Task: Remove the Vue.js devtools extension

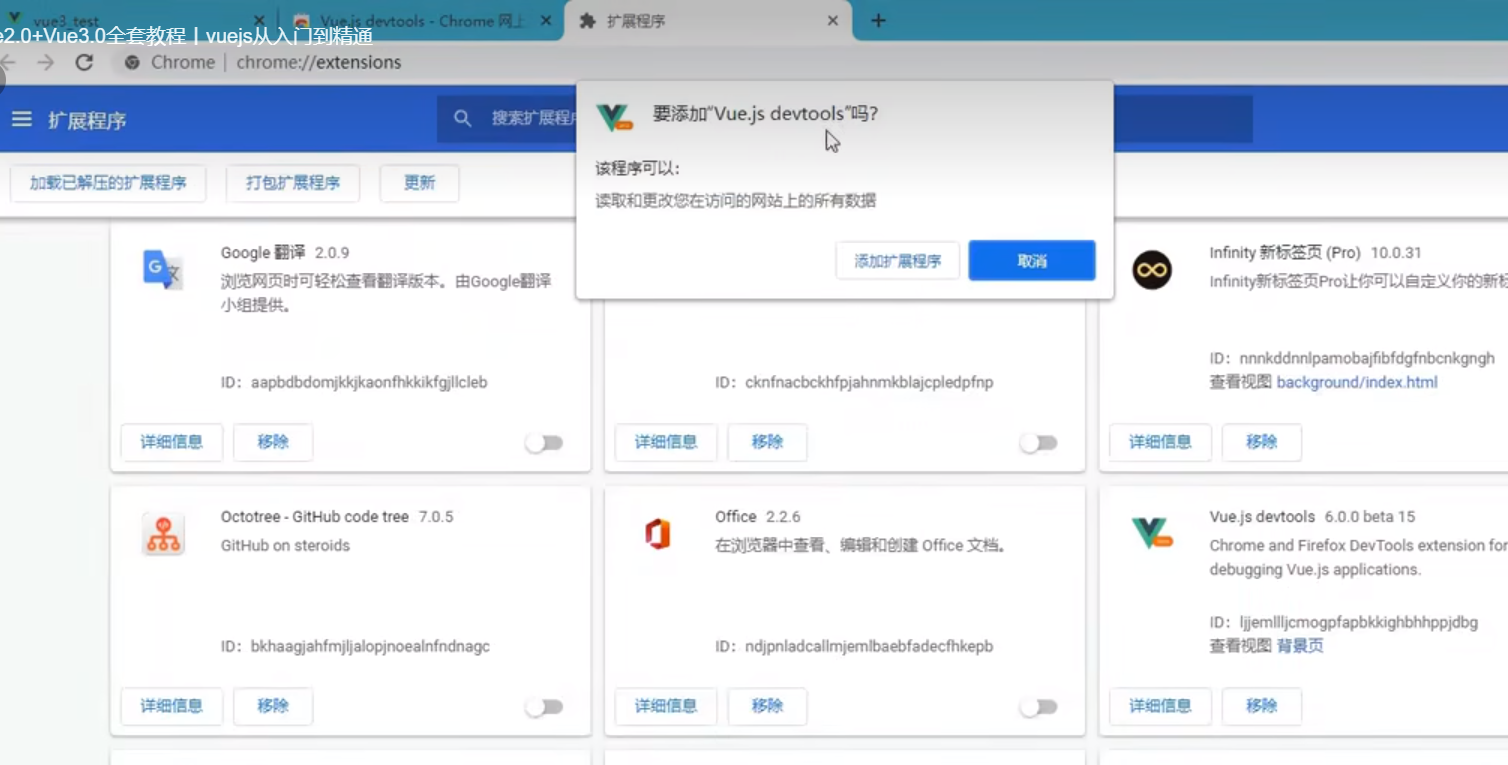Action: [x=1262, y=706]
